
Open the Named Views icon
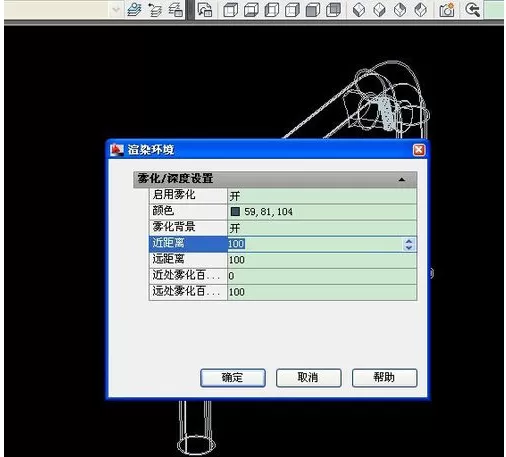(x=205, y=10)
